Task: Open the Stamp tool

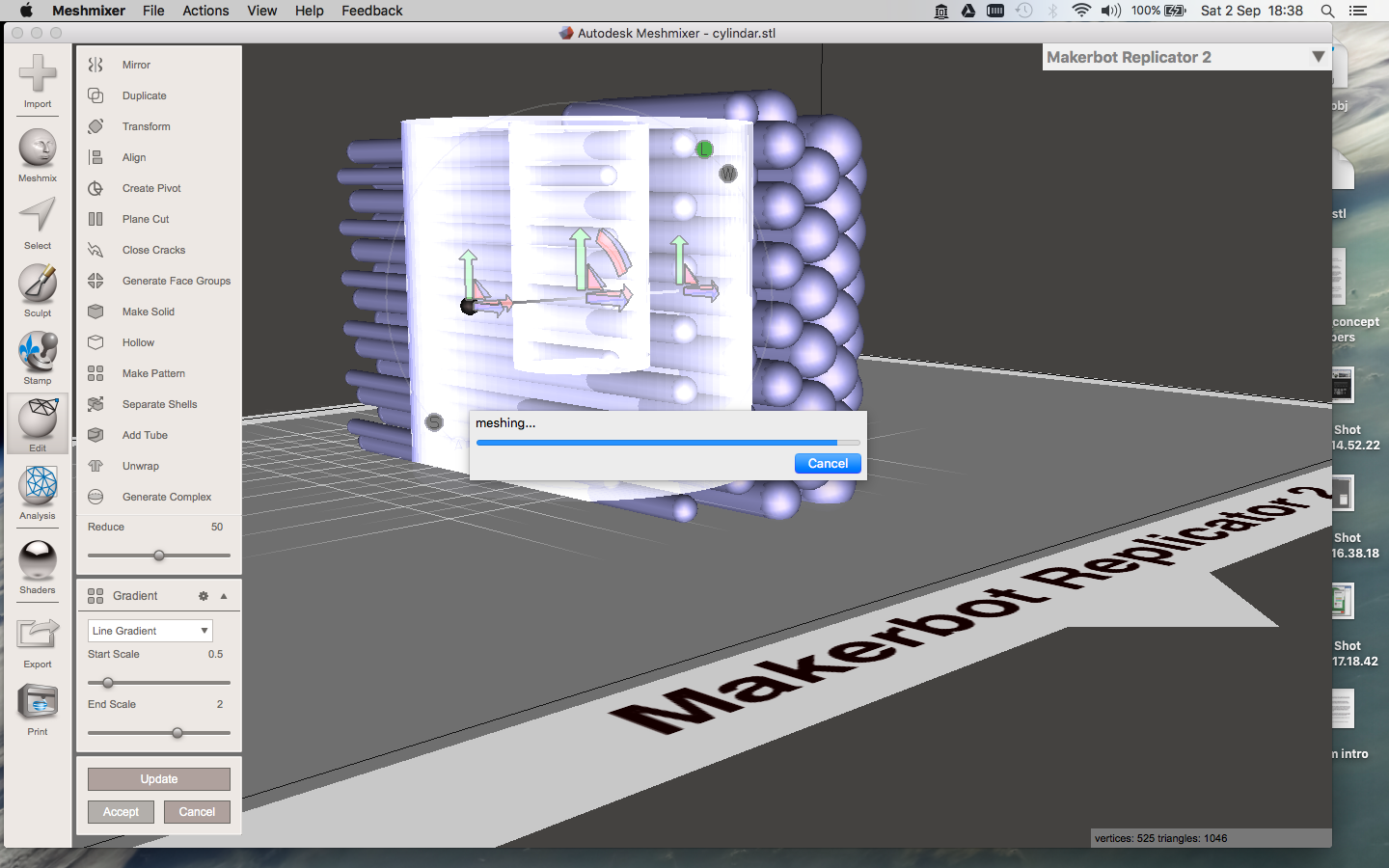Action: click(38, 358)
